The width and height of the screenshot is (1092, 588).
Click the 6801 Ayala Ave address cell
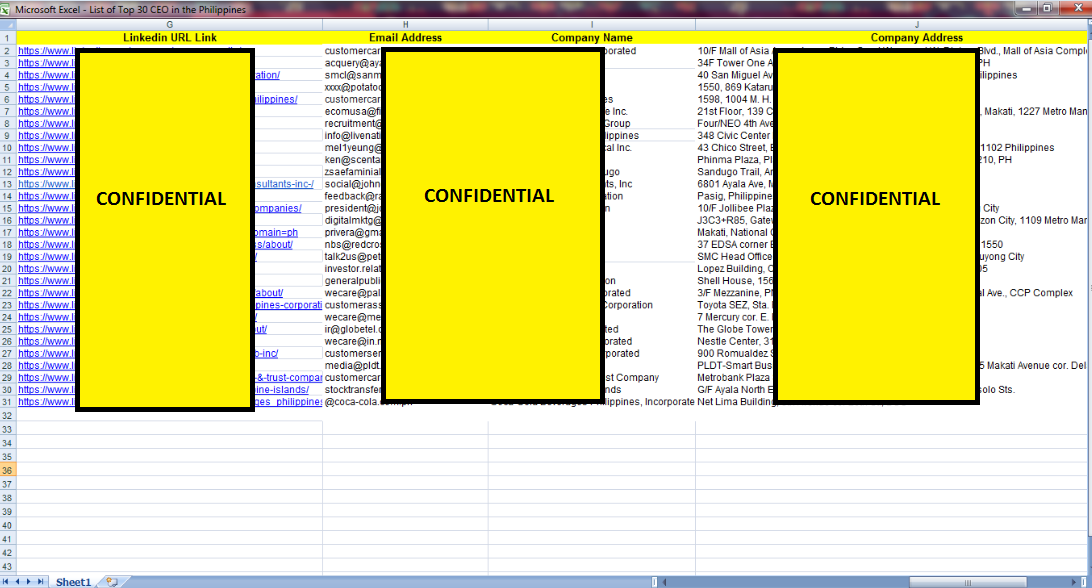tap(735, 184)
